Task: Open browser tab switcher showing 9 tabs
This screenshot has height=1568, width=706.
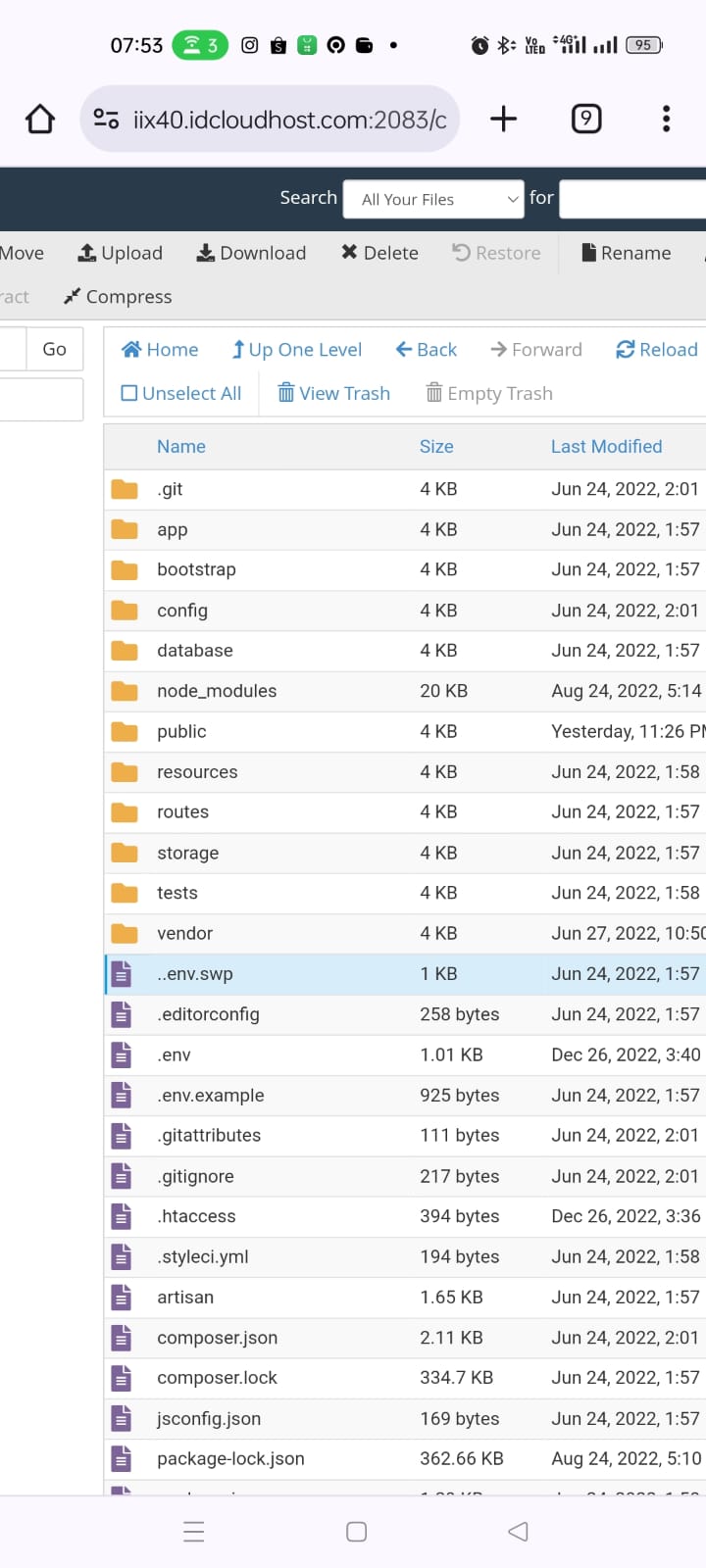Action: pos(585,119)
